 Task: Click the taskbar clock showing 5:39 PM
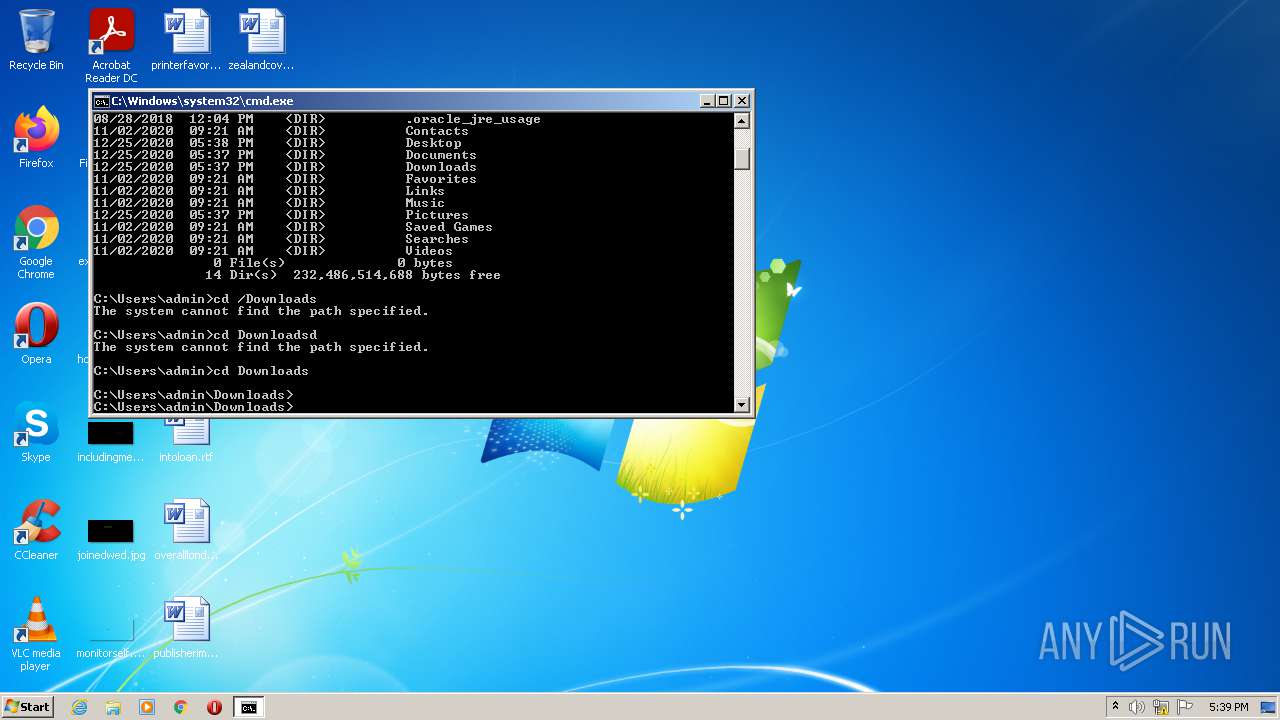[1228, 707]
